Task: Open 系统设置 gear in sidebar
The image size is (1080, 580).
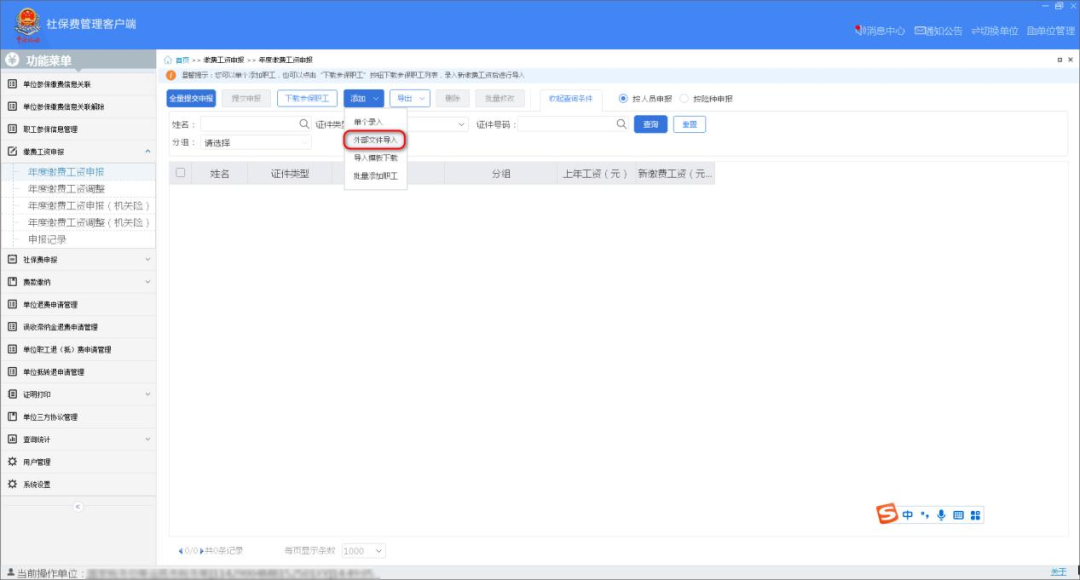Action: (13, 484)
